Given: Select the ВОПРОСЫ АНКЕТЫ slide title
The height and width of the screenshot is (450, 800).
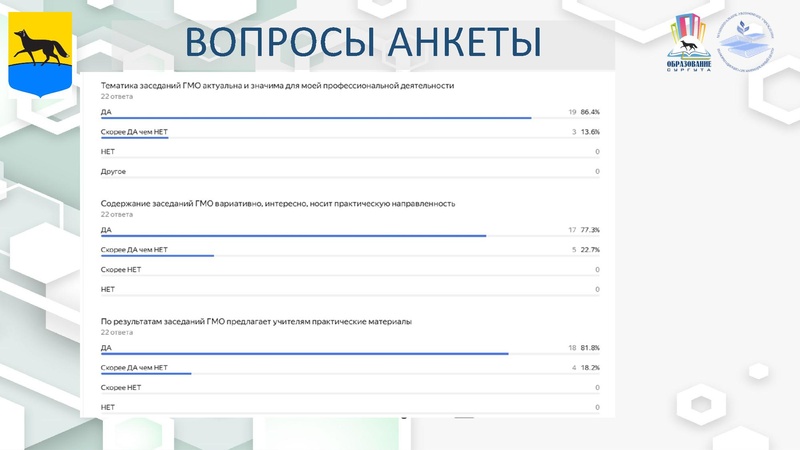Looking at the screenshot, I should pos(363,42).
